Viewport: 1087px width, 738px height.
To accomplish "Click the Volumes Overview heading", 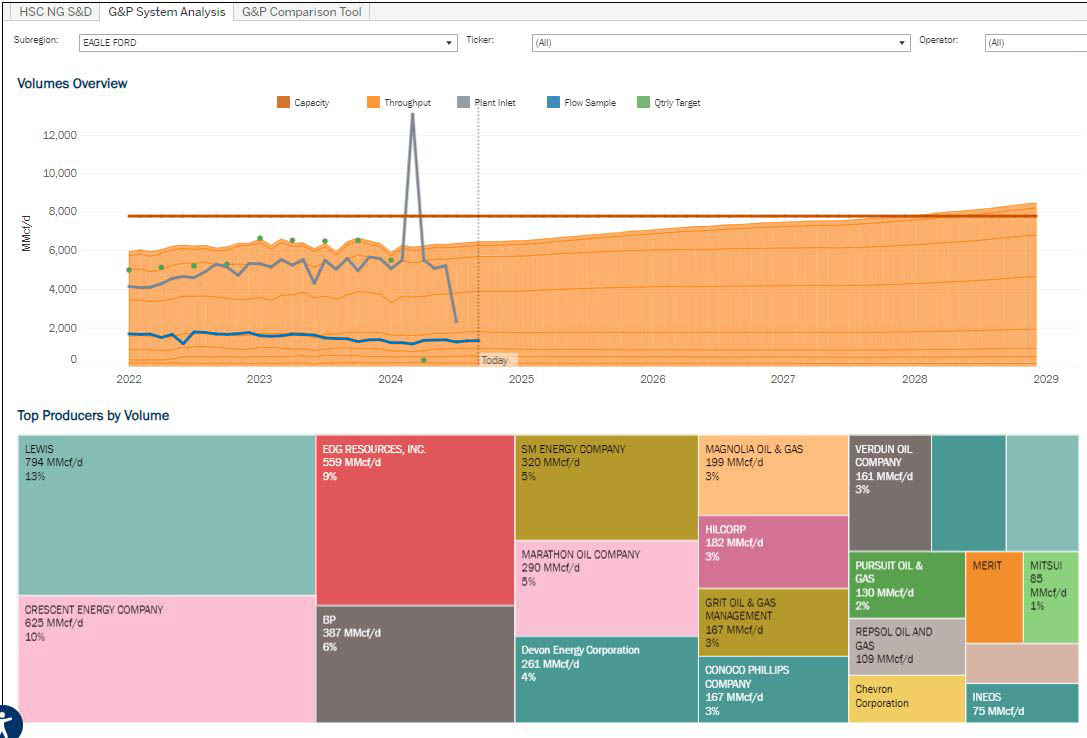I will click(x=72, y=83).
